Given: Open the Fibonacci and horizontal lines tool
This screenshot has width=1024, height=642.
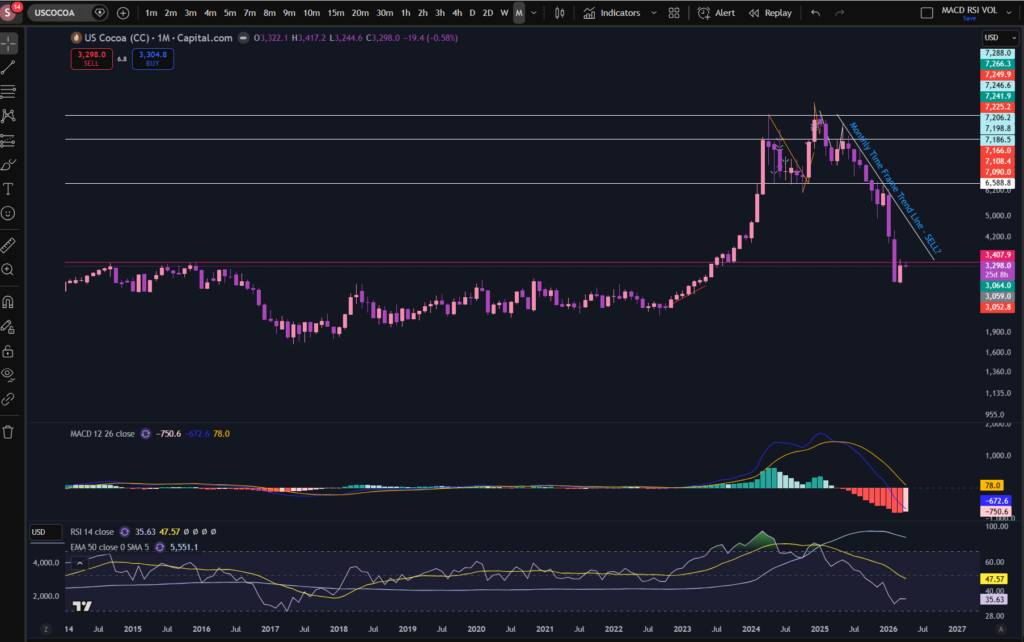Looking at the screenshot, I should coord(8,91).
